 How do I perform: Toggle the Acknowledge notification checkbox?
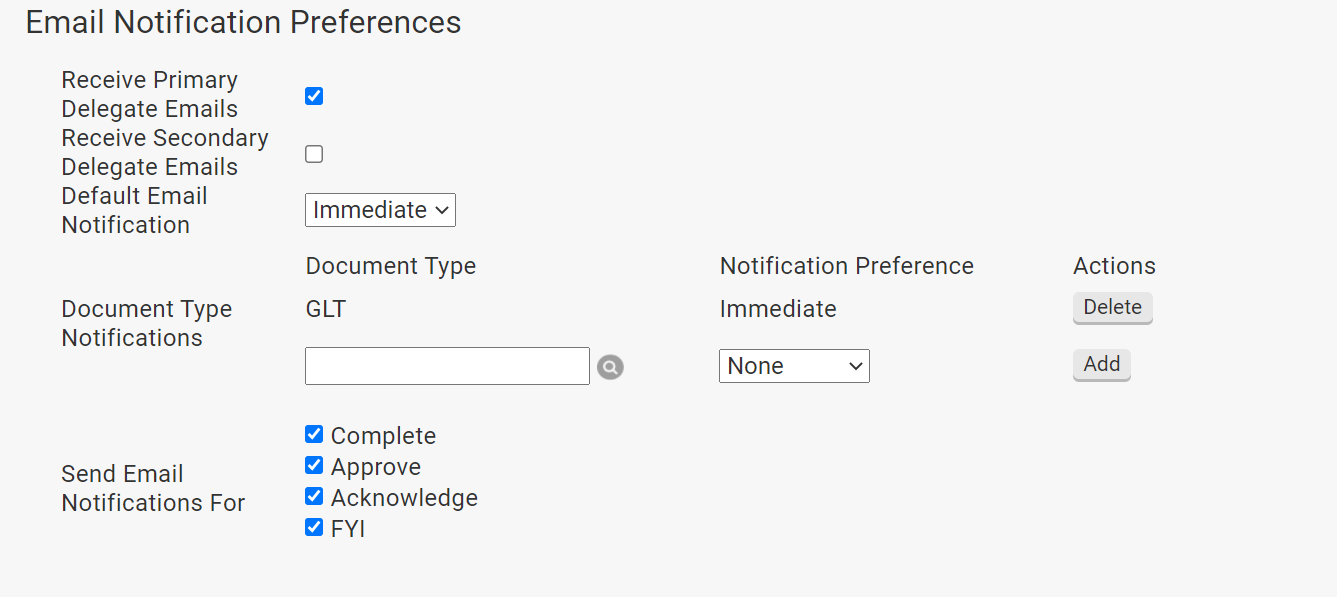point(314,496)
